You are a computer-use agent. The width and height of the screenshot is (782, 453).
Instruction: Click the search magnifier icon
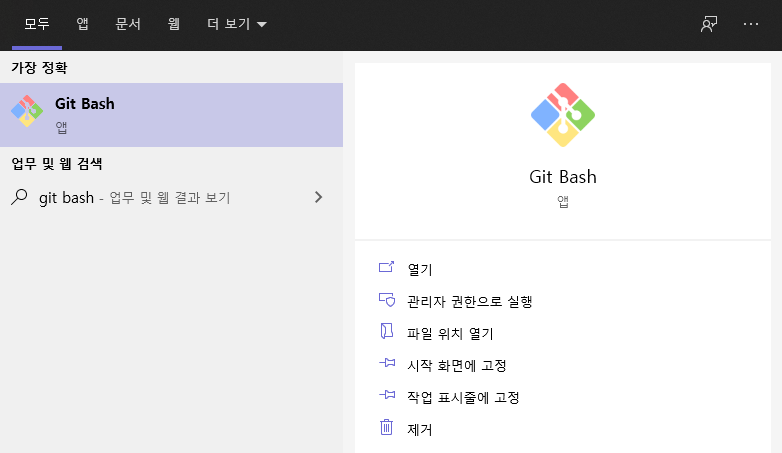pyautogui.click(x=19, y=197)
